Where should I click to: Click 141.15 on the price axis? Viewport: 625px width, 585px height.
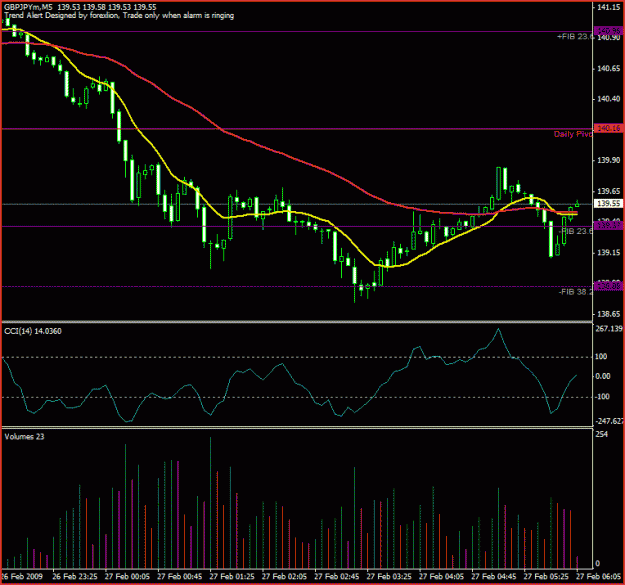point(609,7)
